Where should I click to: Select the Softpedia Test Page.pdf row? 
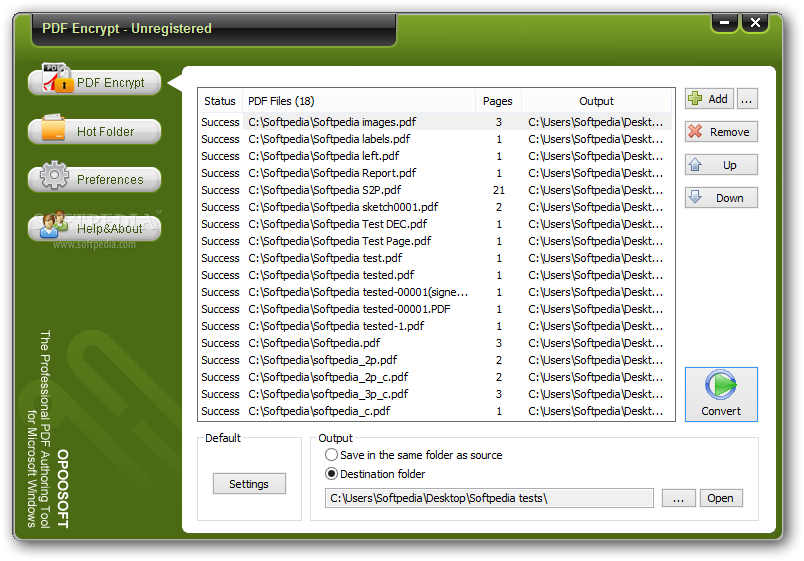(436, 241)
